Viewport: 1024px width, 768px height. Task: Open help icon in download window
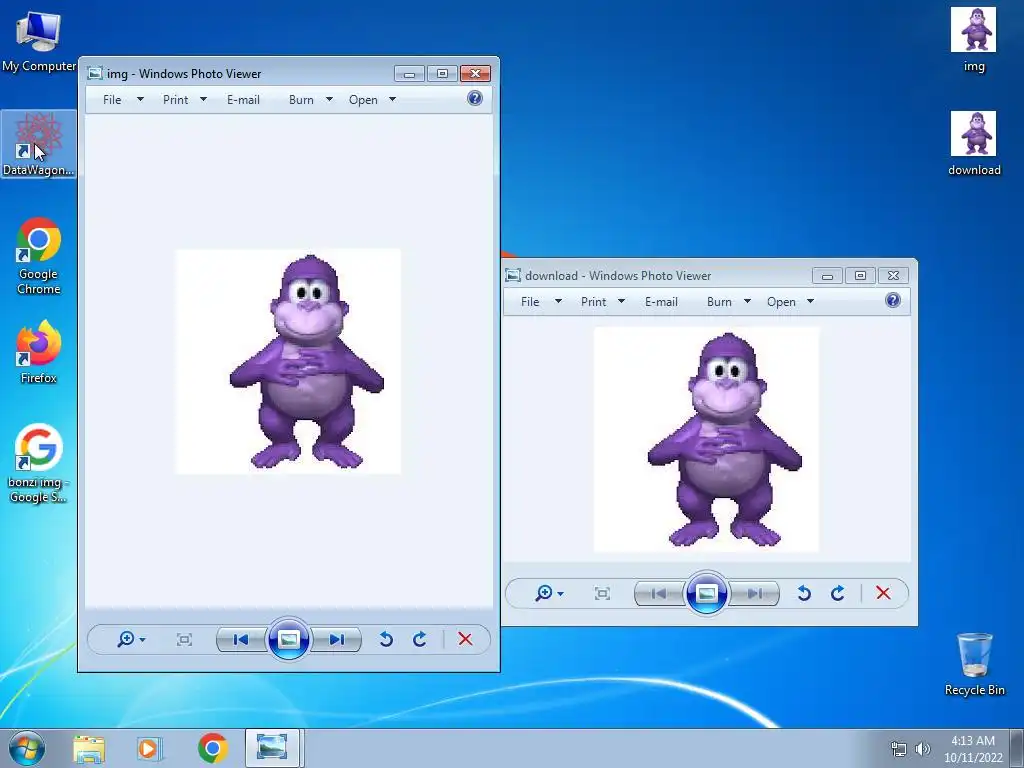pos(893,300)
